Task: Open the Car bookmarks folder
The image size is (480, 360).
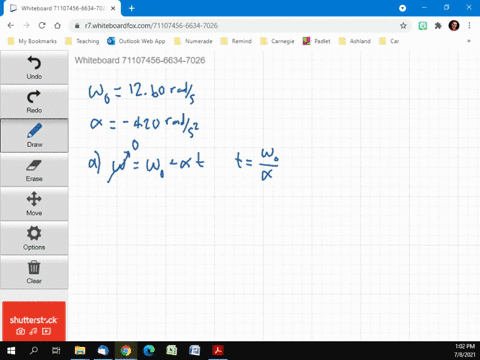Action: click(389, 41)
